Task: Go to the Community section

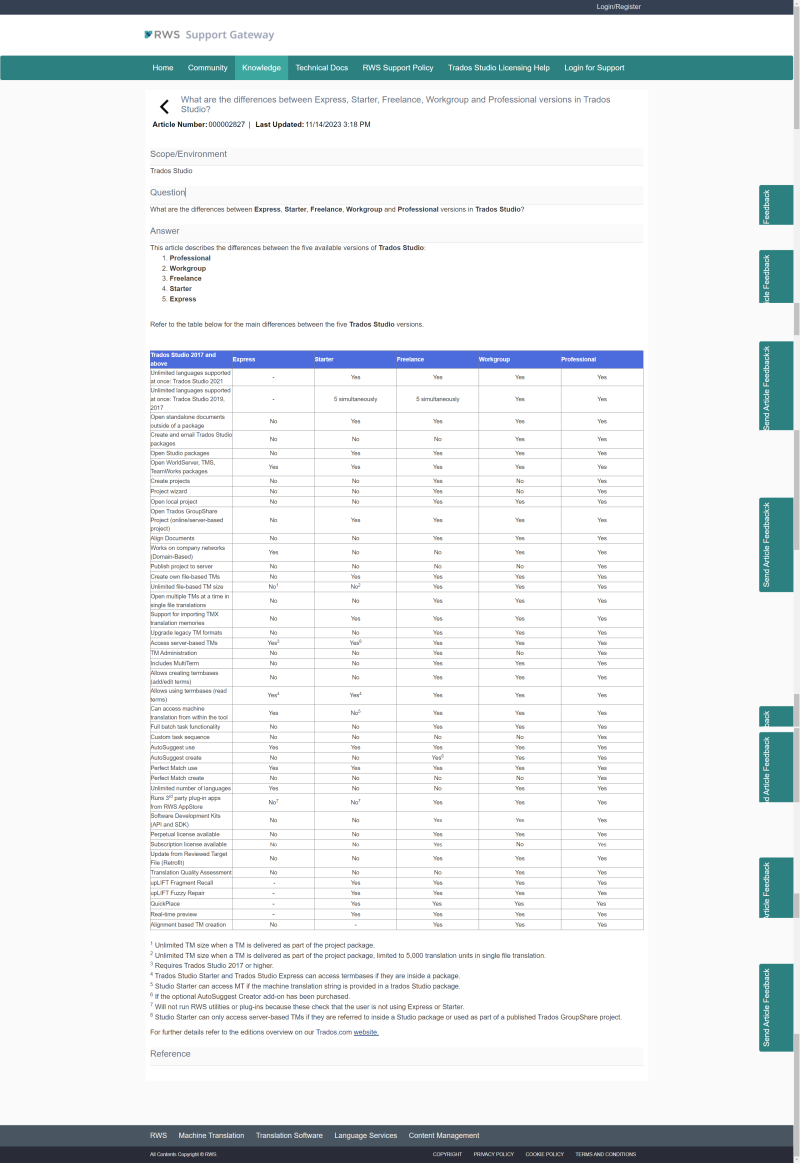Action: 208,67
